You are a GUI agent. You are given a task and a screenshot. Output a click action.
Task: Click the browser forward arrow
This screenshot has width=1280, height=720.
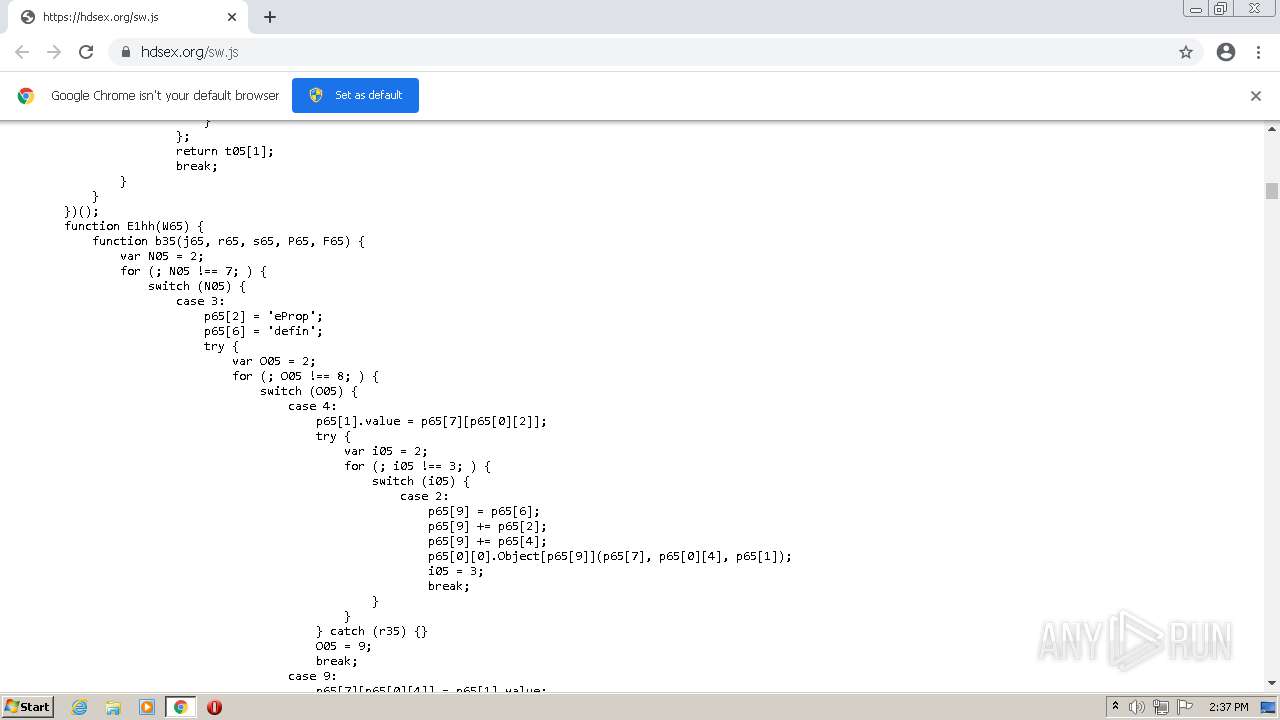pos(54,52)
